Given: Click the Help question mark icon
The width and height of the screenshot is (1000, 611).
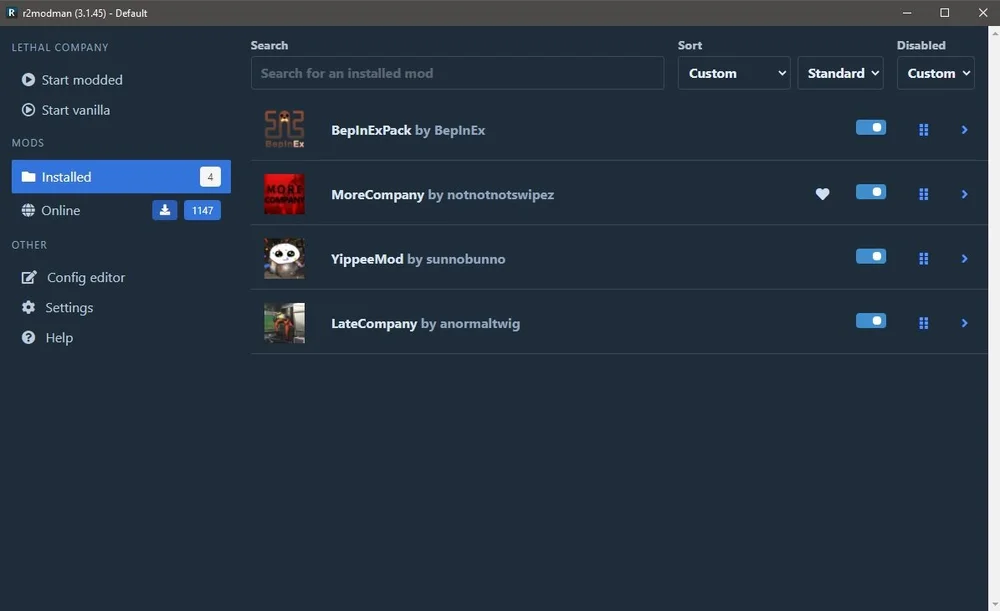Looking at the screenshot, I should pos(28,337).
